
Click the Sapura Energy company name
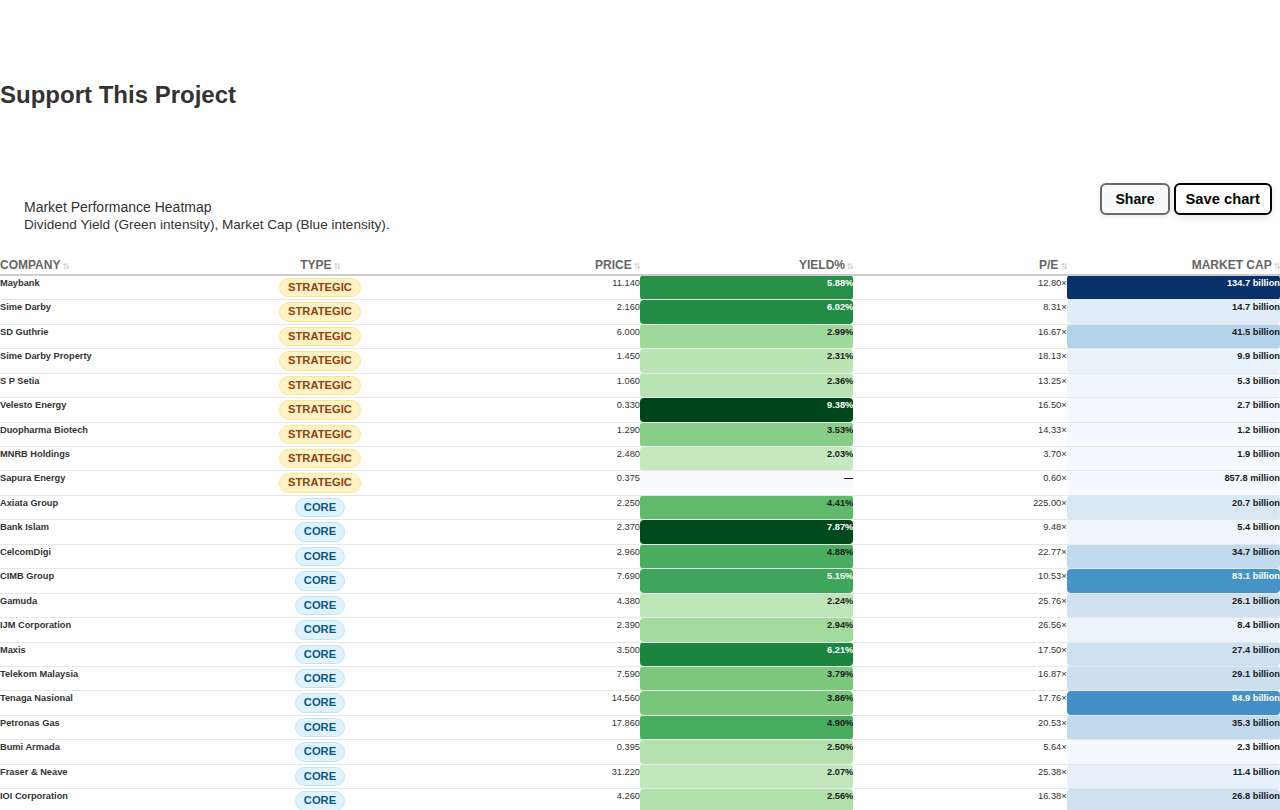click(33, 478)
